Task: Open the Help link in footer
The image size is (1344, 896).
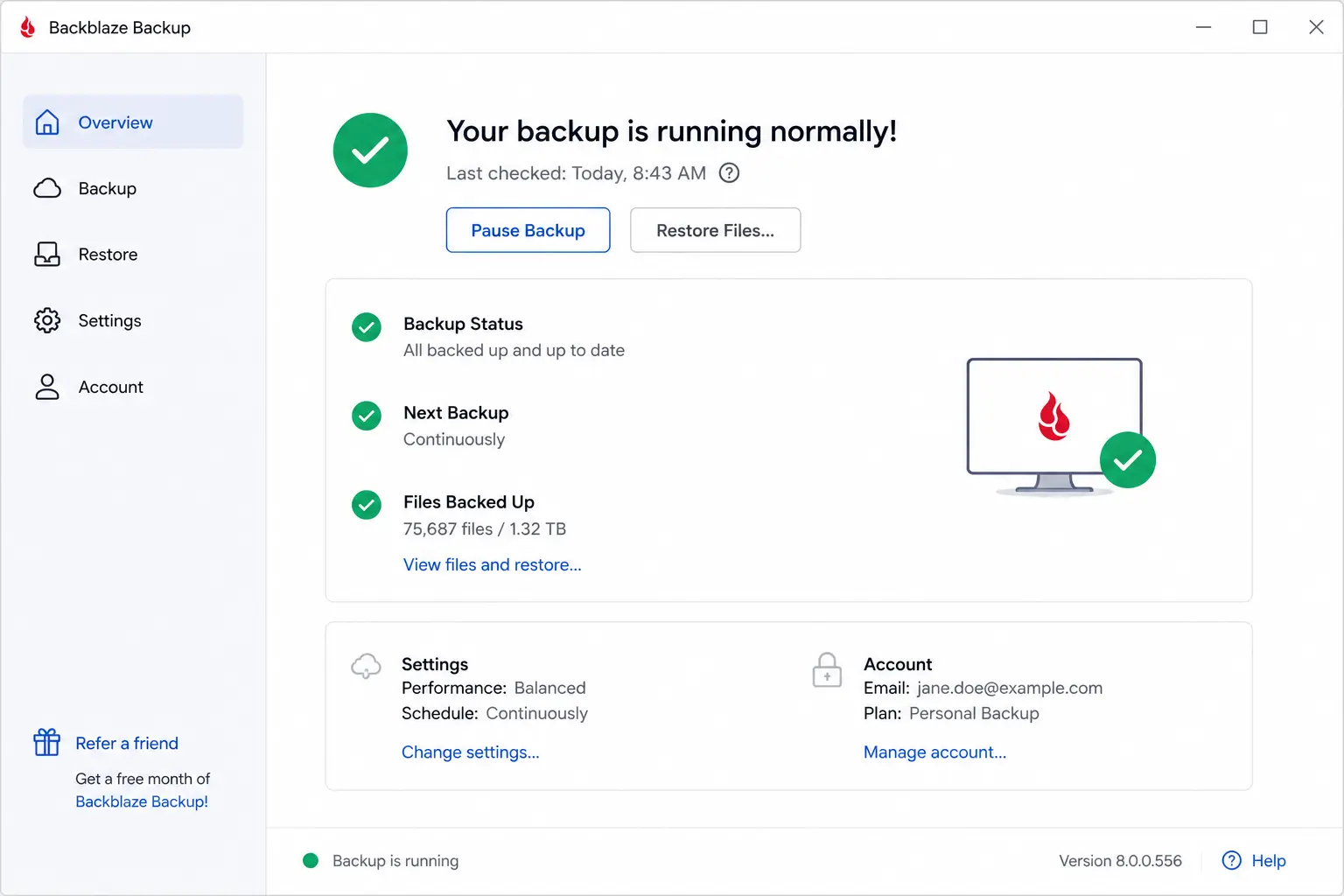Action: click(x=1269, y=861)
